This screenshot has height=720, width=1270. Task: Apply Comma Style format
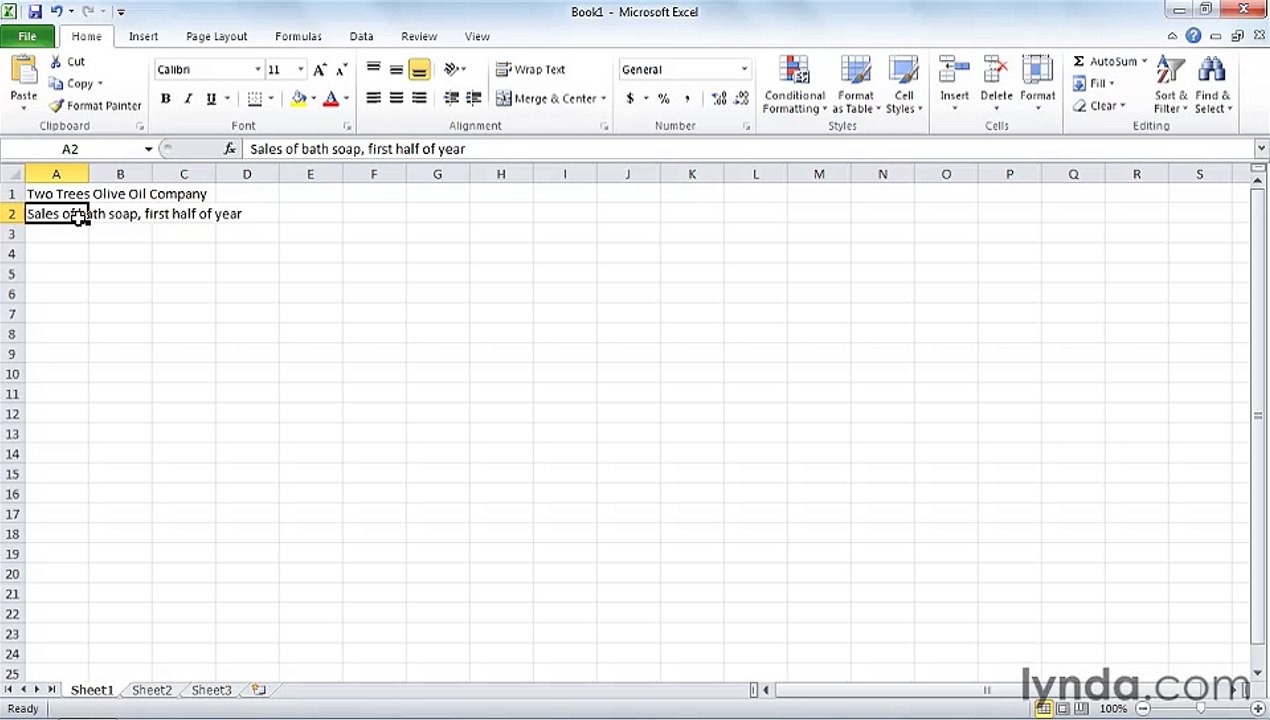(687, 99)
